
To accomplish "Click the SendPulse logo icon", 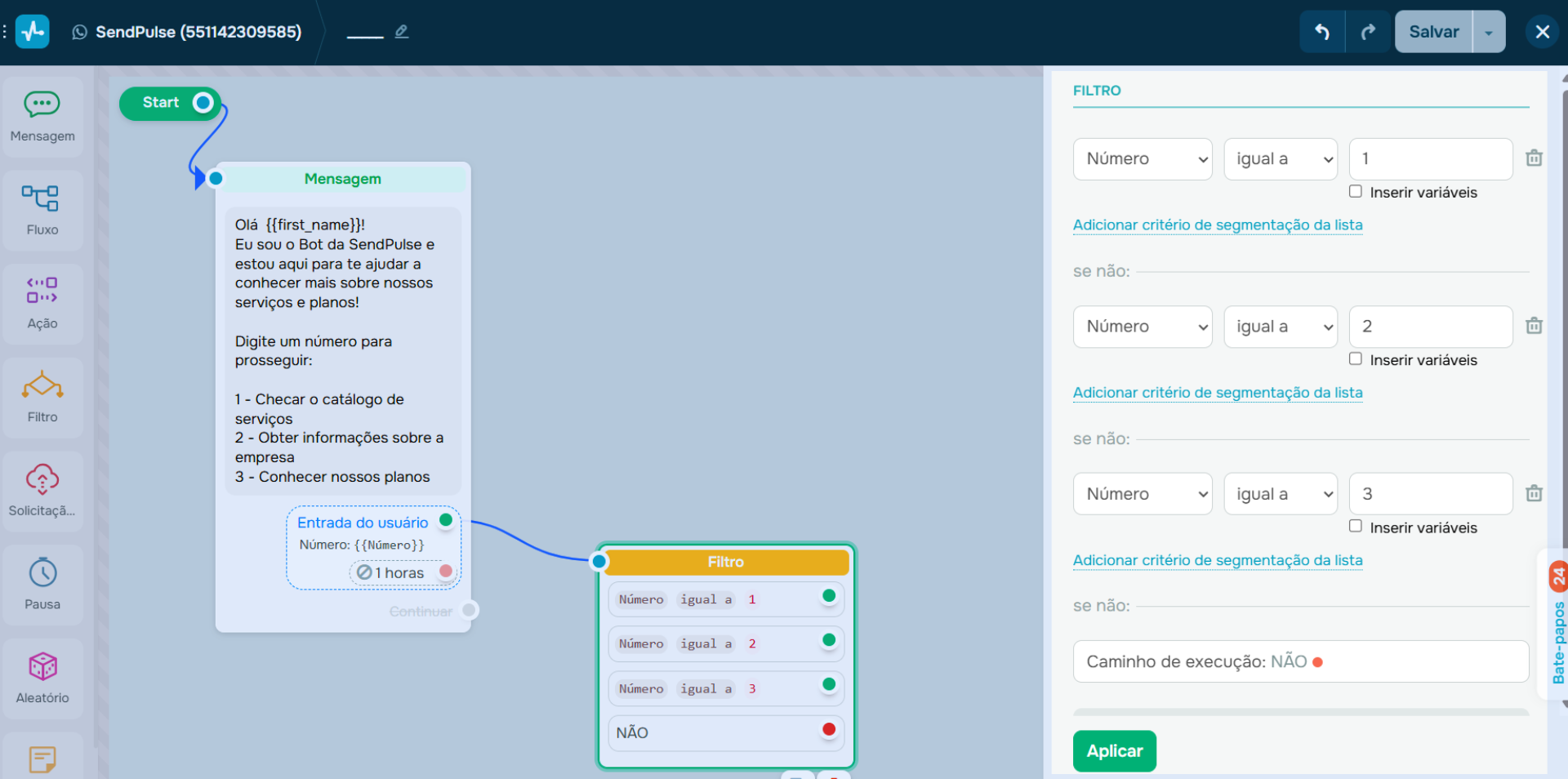I will pos(33,32).
